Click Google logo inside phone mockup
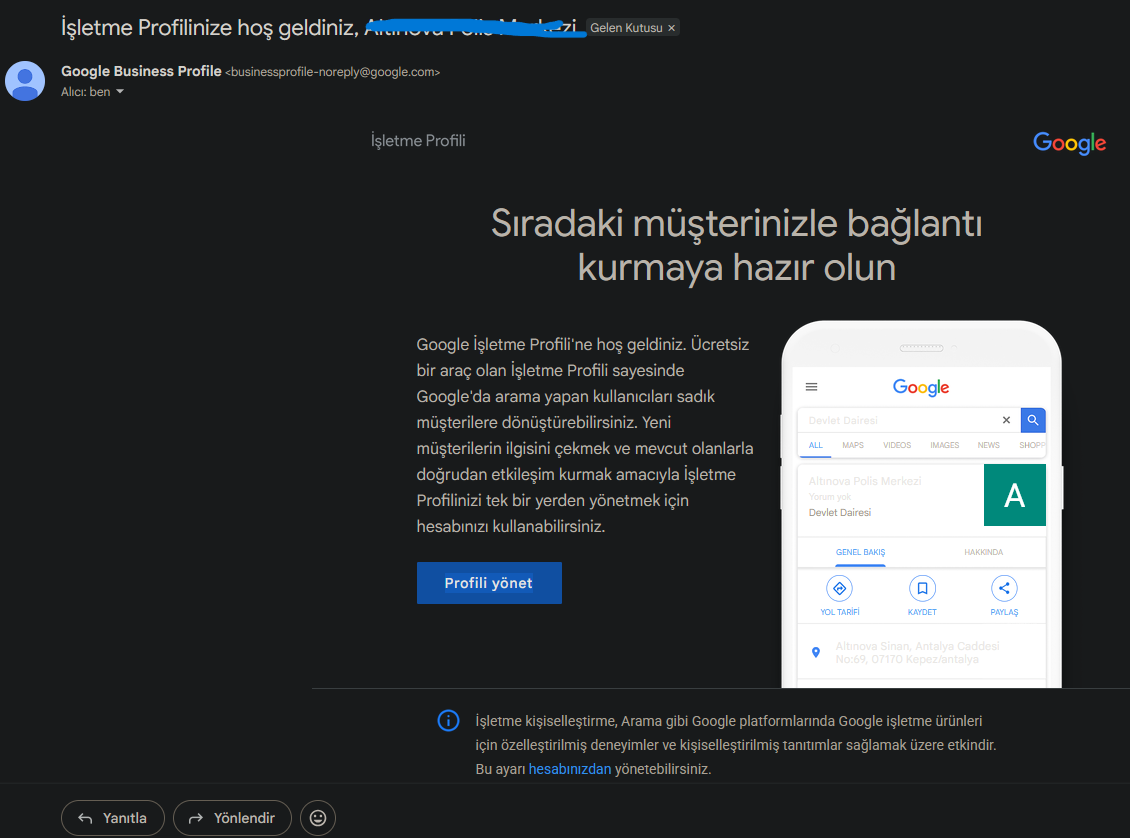1130x838 pixels. tap(921, 388)
